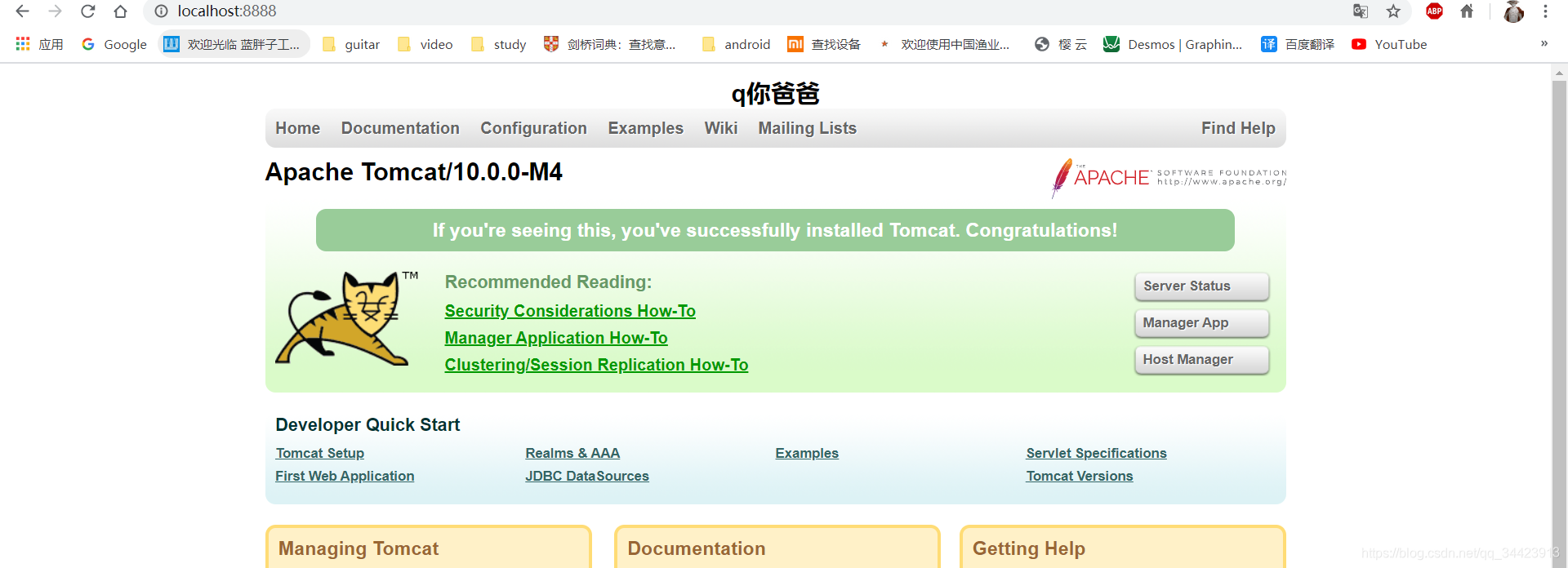Open Manager Application How-To link

pyautogui.click(x=556, y=338)
